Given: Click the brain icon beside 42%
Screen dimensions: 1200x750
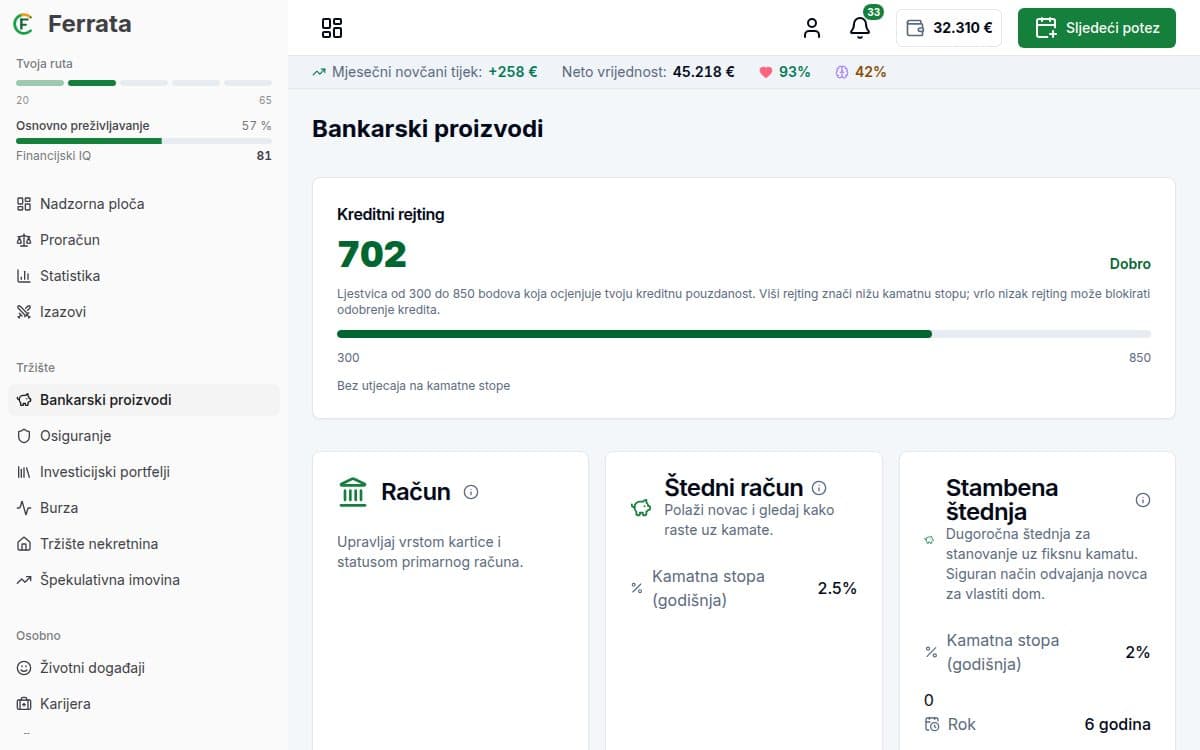Looking at the screenshot, I should 842,72.
